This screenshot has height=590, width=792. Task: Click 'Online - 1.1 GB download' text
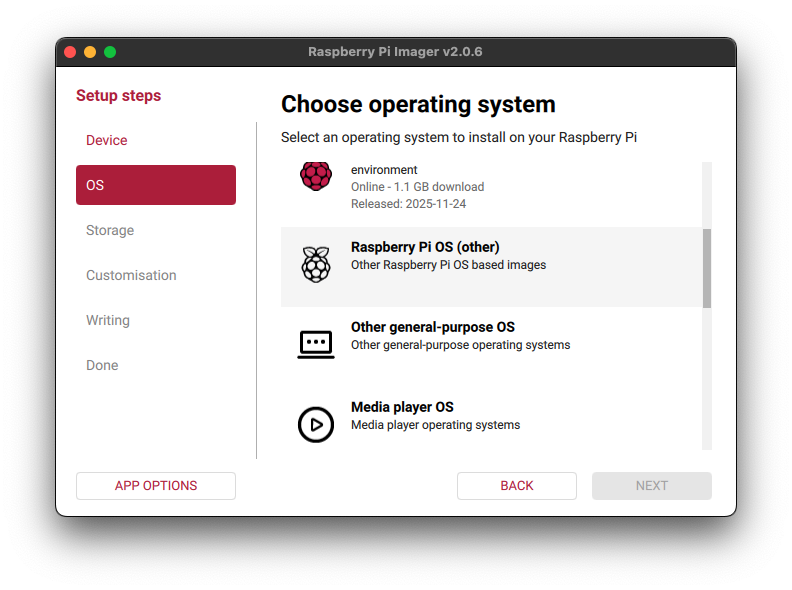[x=417, y=187]
